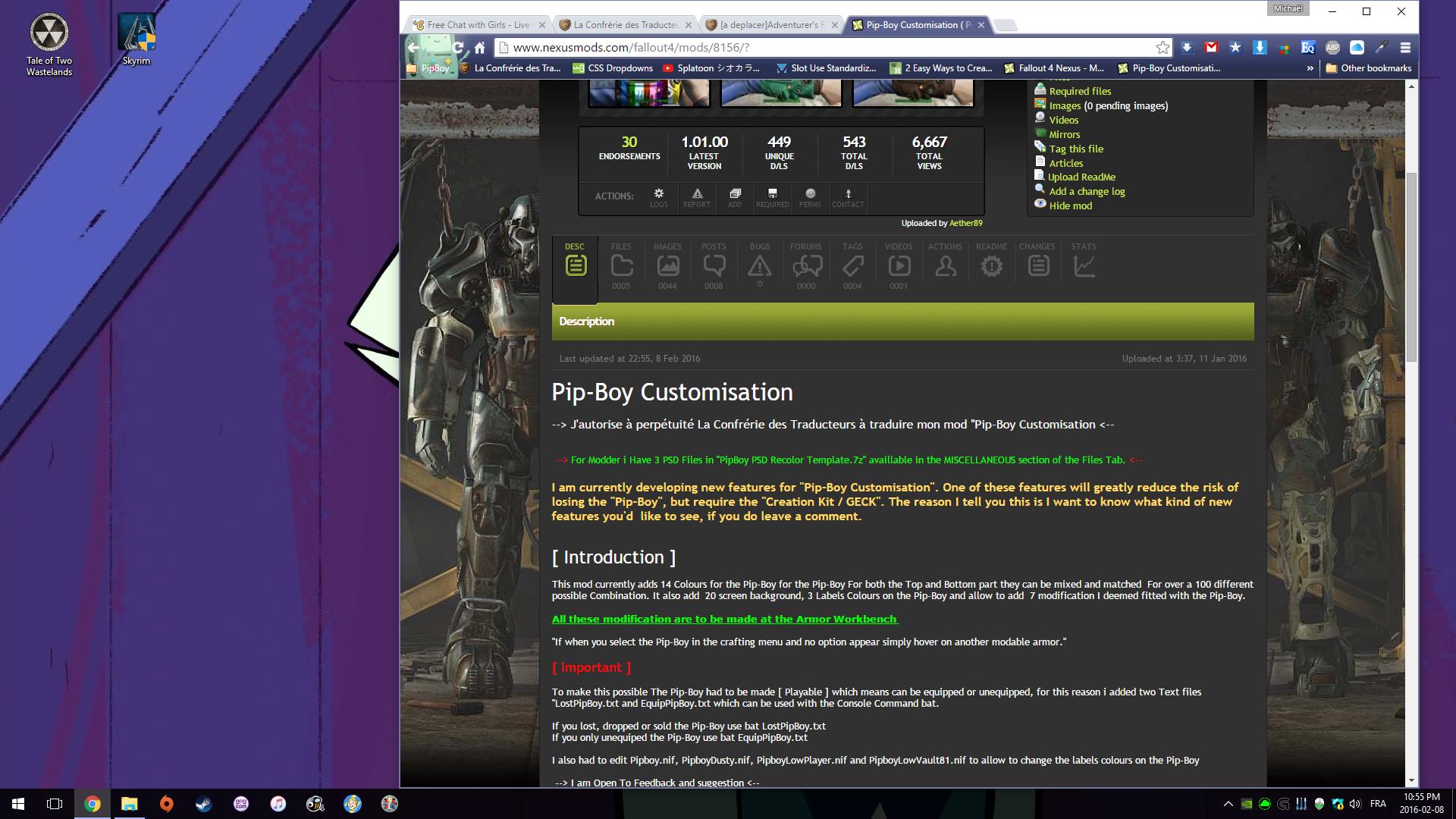Switch to Adventurer's tab
The width and height of the screenshot is (1456, 819).
(772, 25)
